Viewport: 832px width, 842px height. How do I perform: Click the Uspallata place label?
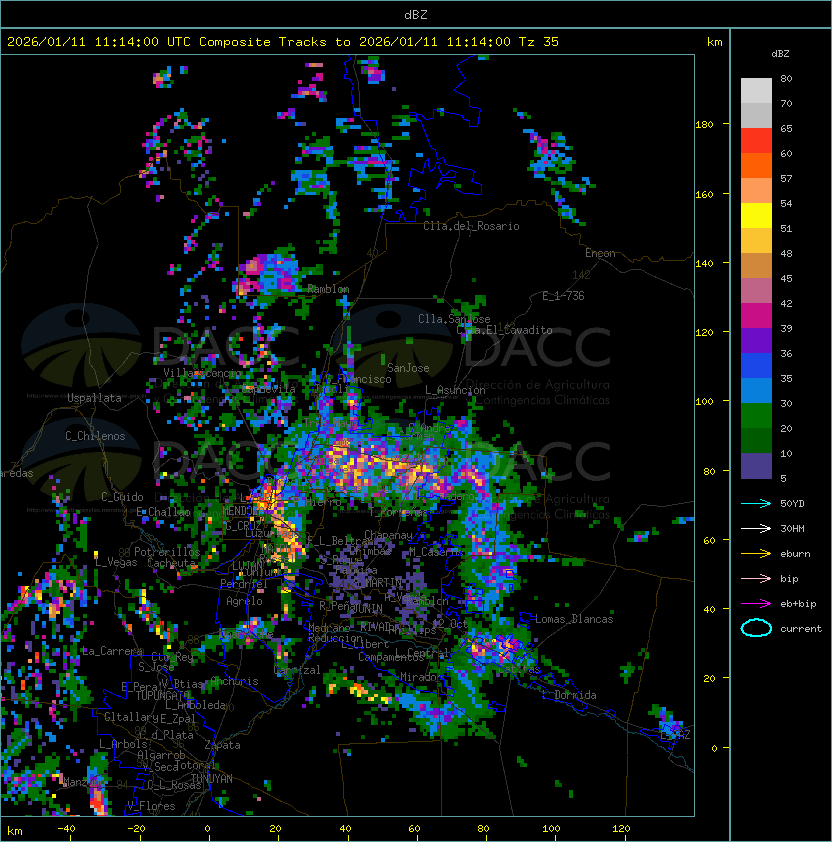click(94, 398)
